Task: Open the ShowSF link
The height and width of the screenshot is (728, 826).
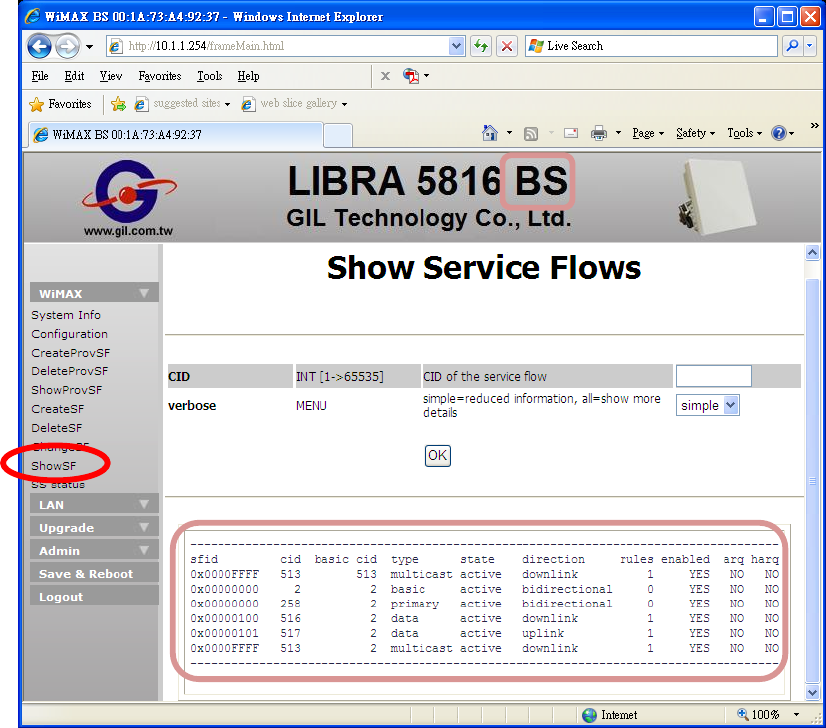Action: pos(53,466)
